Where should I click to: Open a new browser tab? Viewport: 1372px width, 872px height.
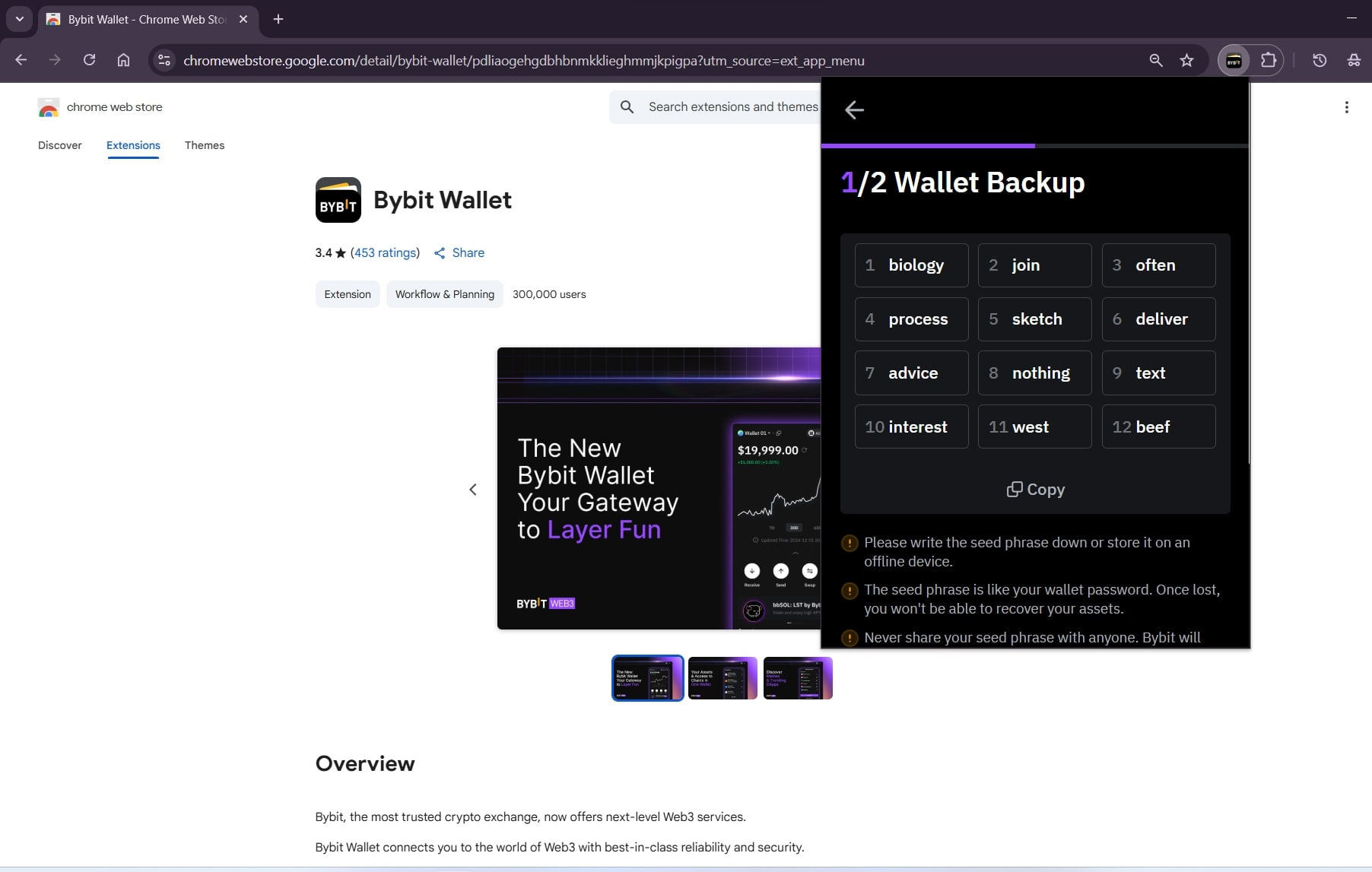tap(278, 19)
